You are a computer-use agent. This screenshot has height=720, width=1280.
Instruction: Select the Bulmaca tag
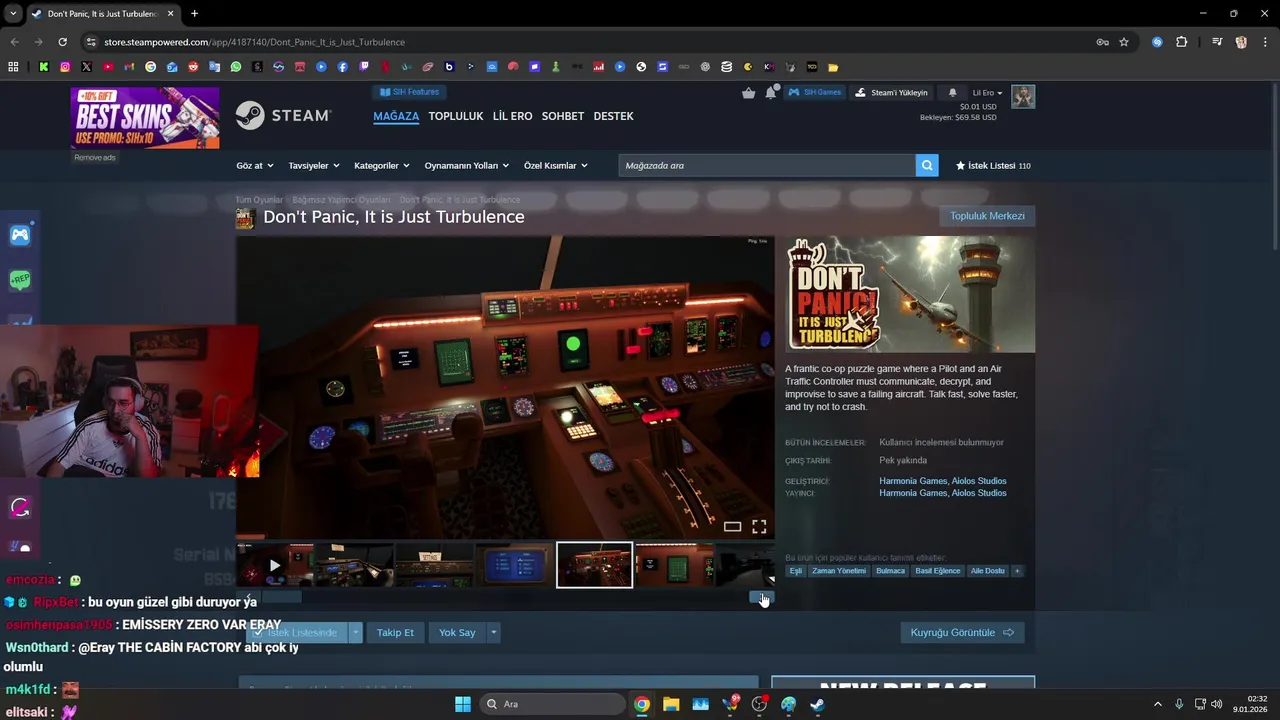[x=890, y=571]
